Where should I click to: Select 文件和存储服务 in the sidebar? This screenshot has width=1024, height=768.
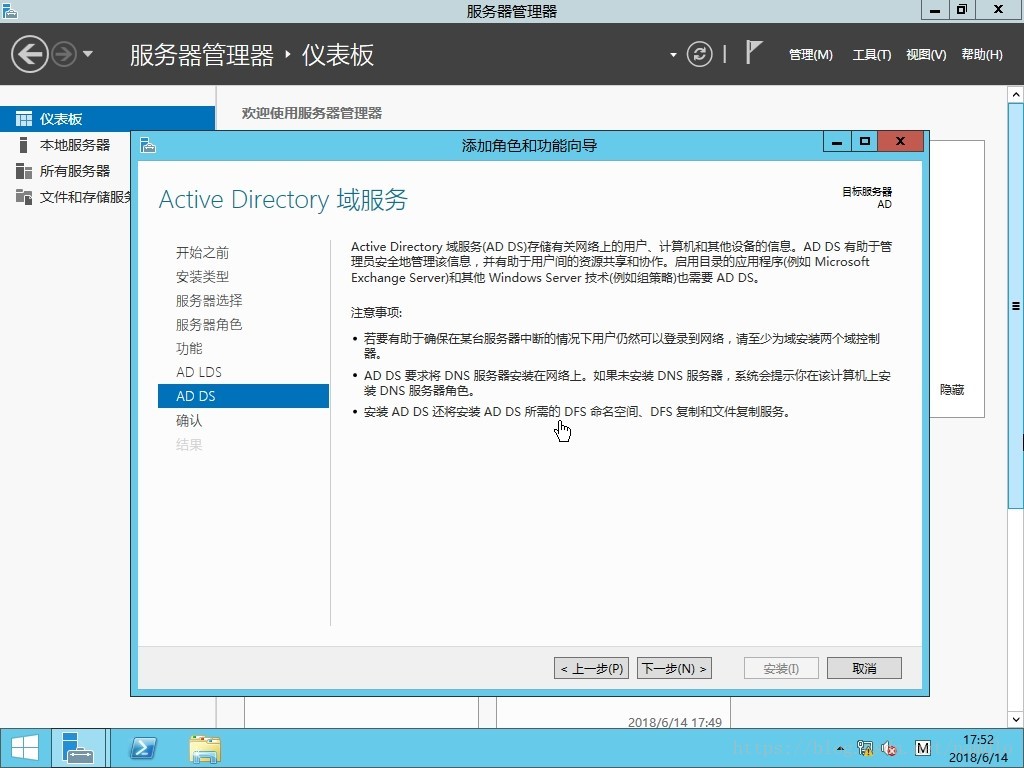pyautogui.click(x=85, y=197)
